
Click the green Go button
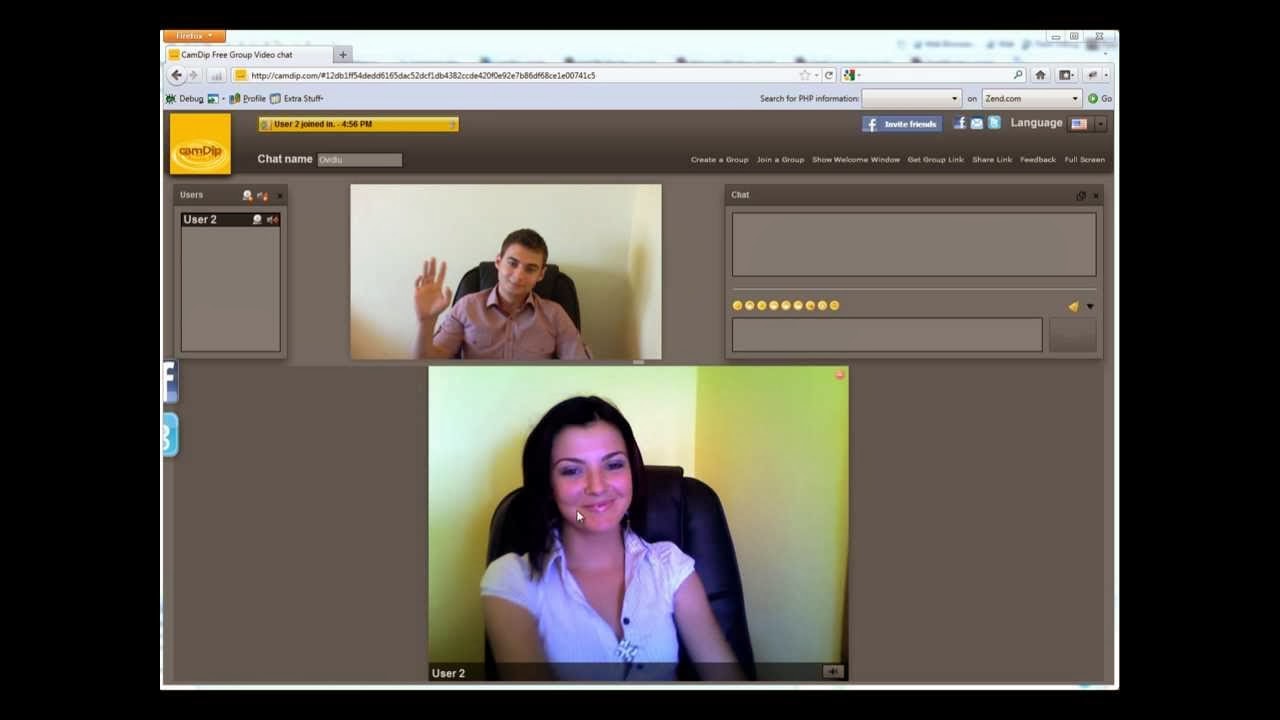coord(1100,99)
